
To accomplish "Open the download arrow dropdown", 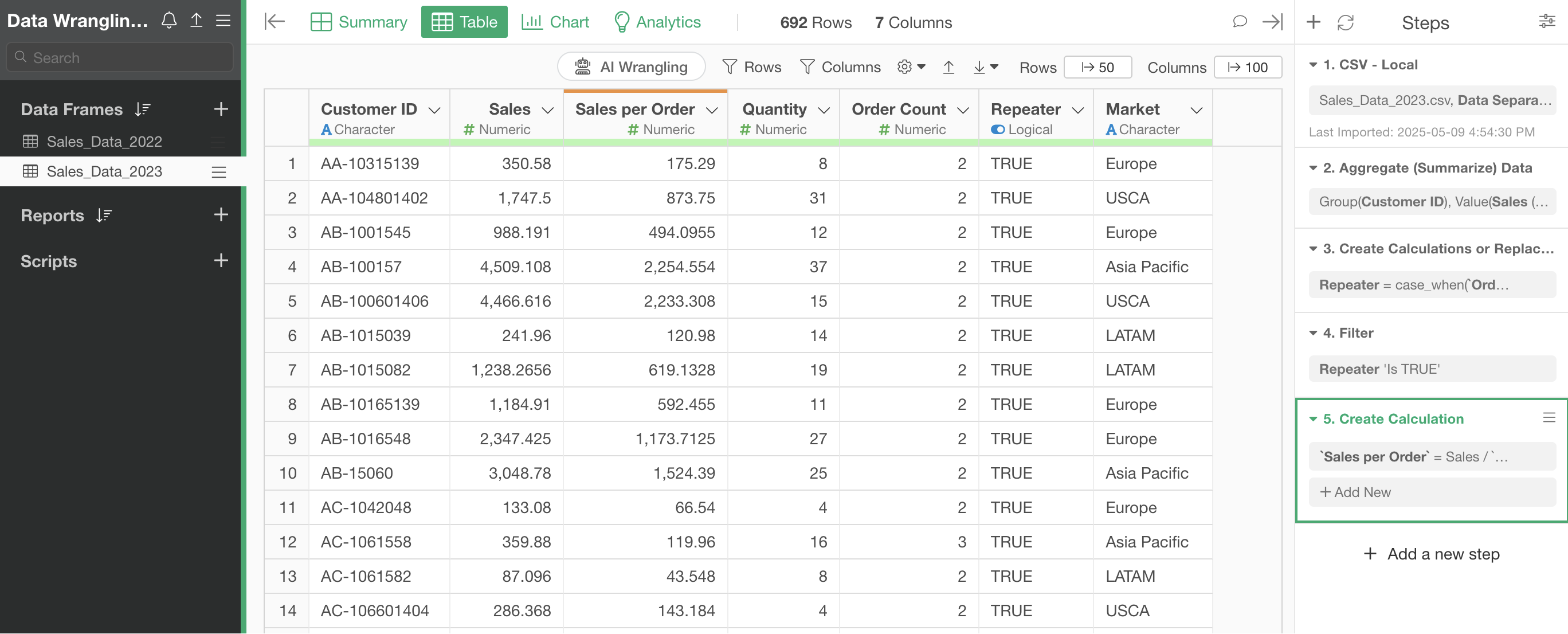I will point(986,67).
